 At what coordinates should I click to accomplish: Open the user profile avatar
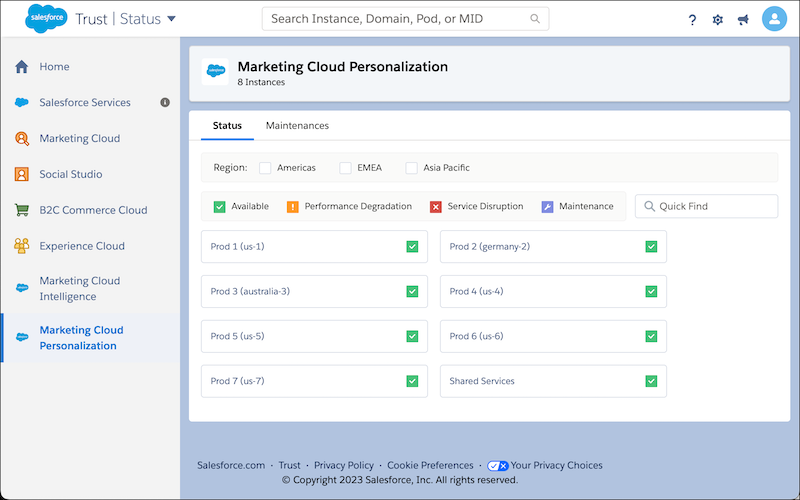pyautogui.click(x=774, y=19)
